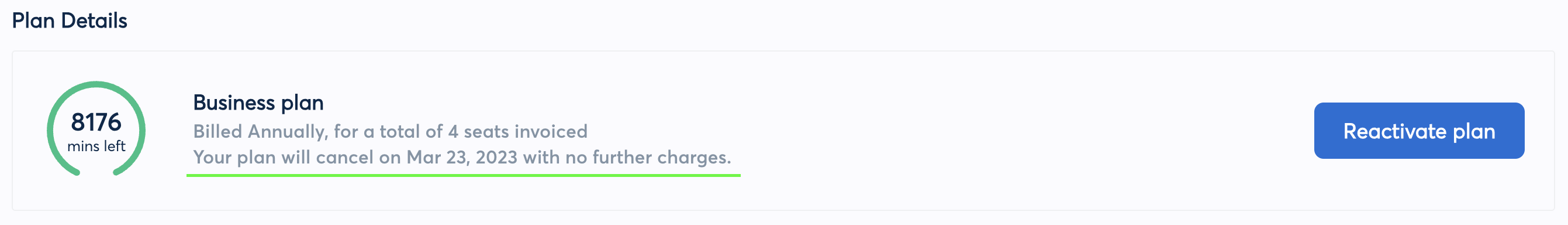Click the "Annually" billing word
Image resolution: width=1568 pixels, height=225 pixels.
pyautogui.click(x=287, y=132)
